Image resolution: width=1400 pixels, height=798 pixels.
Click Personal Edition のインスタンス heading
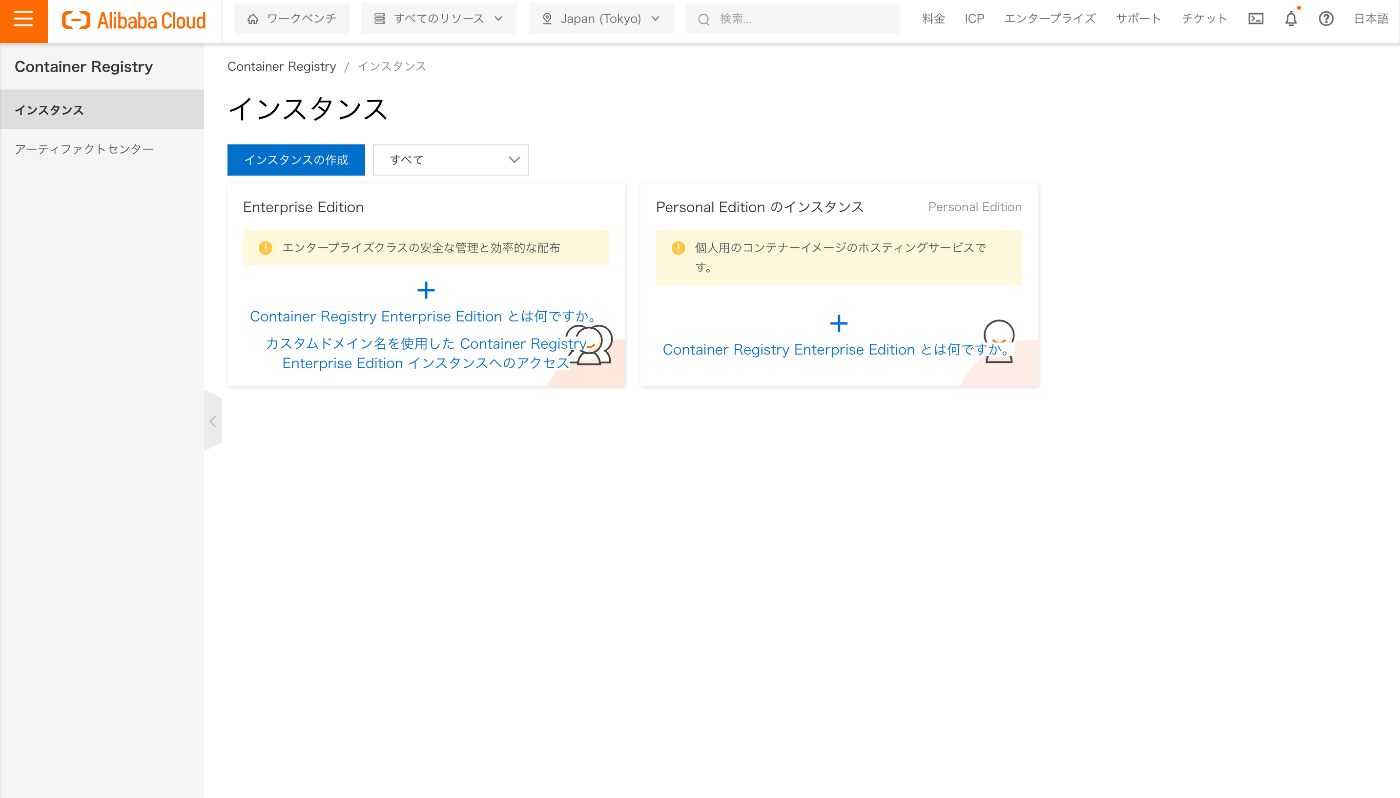760,207
